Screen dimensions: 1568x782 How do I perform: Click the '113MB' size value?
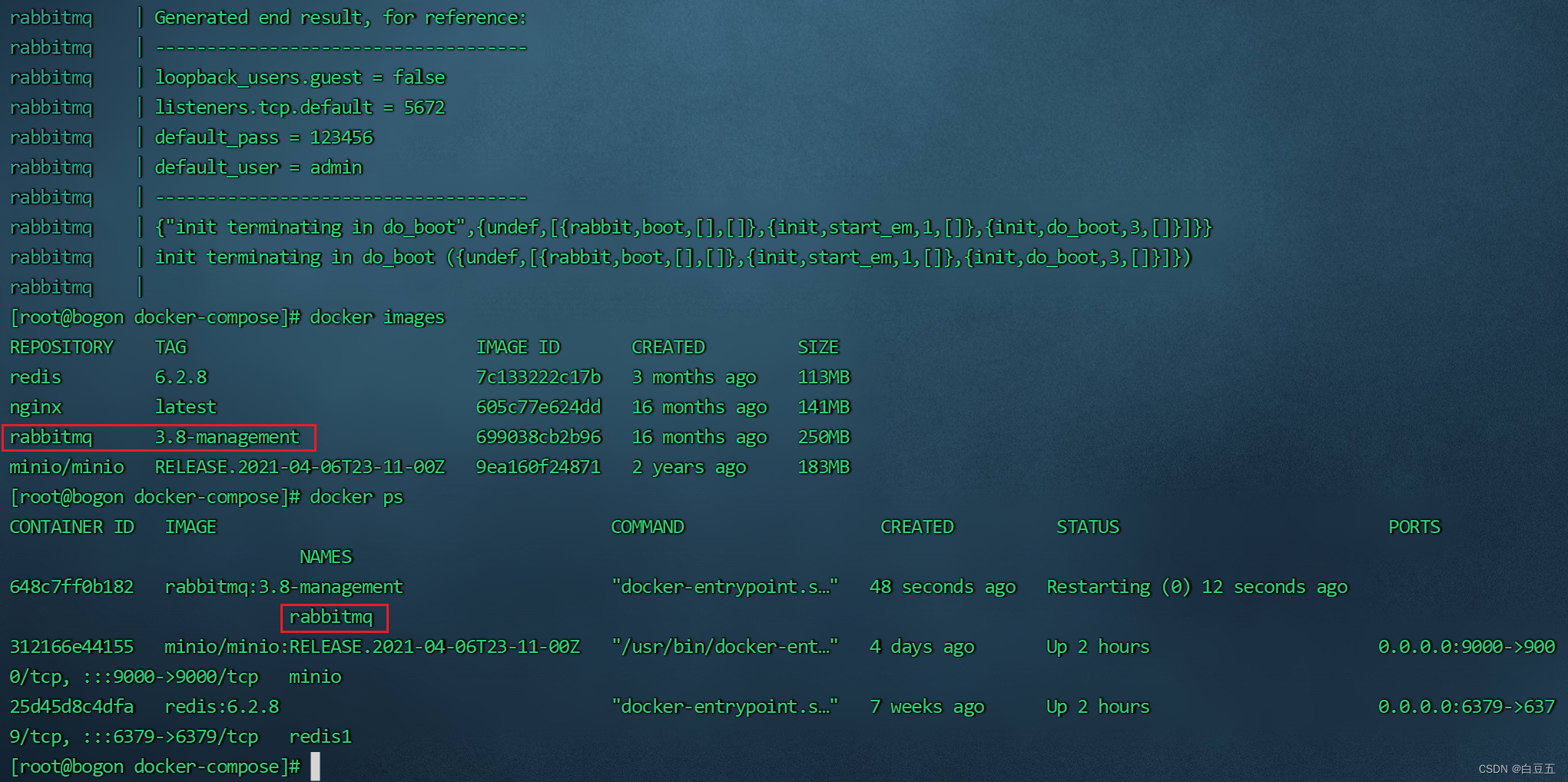click(x=824, y=377)
